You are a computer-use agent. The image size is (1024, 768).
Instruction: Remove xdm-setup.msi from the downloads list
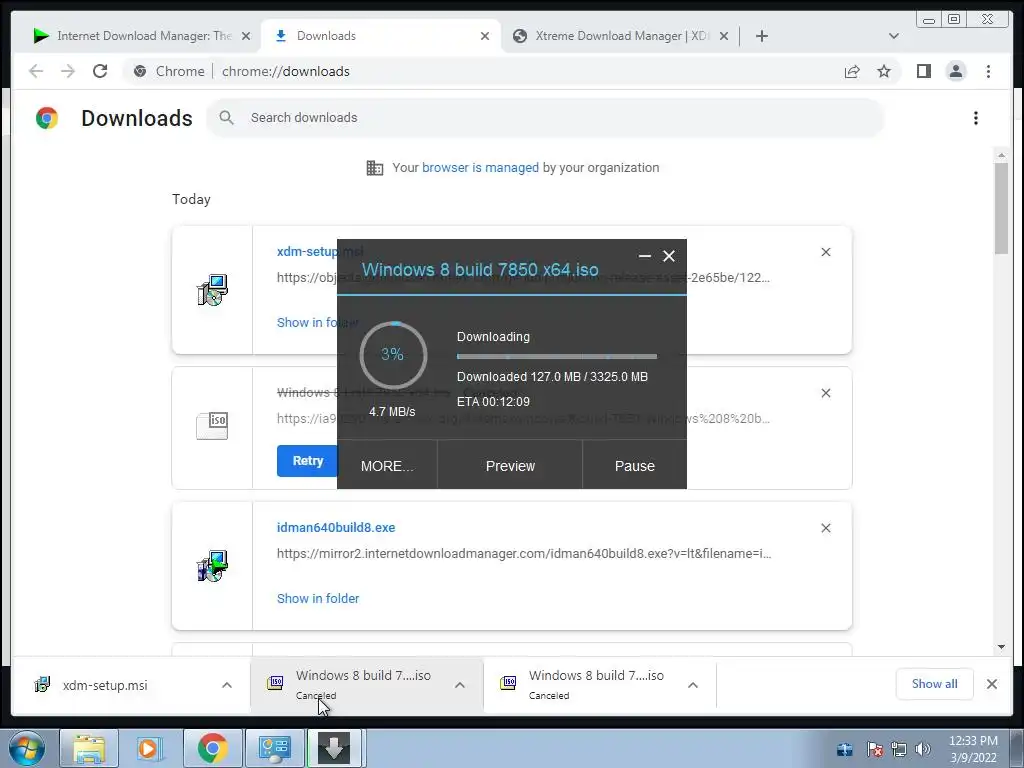click(x=825, y=252)
